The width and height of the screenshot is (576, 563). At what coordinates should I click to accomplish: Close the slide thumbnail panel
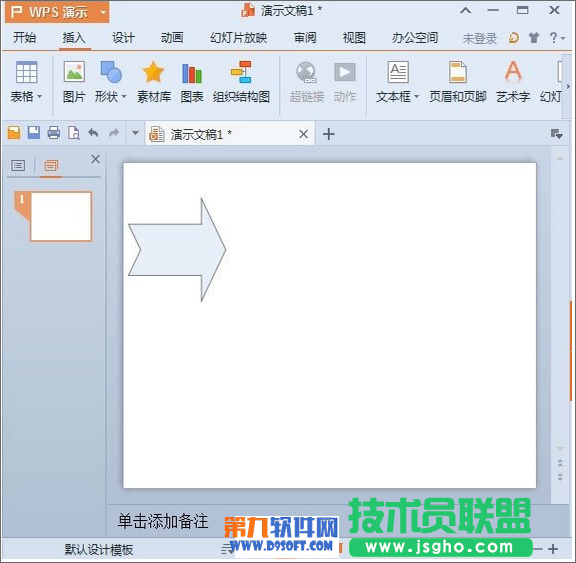point(96,159)
